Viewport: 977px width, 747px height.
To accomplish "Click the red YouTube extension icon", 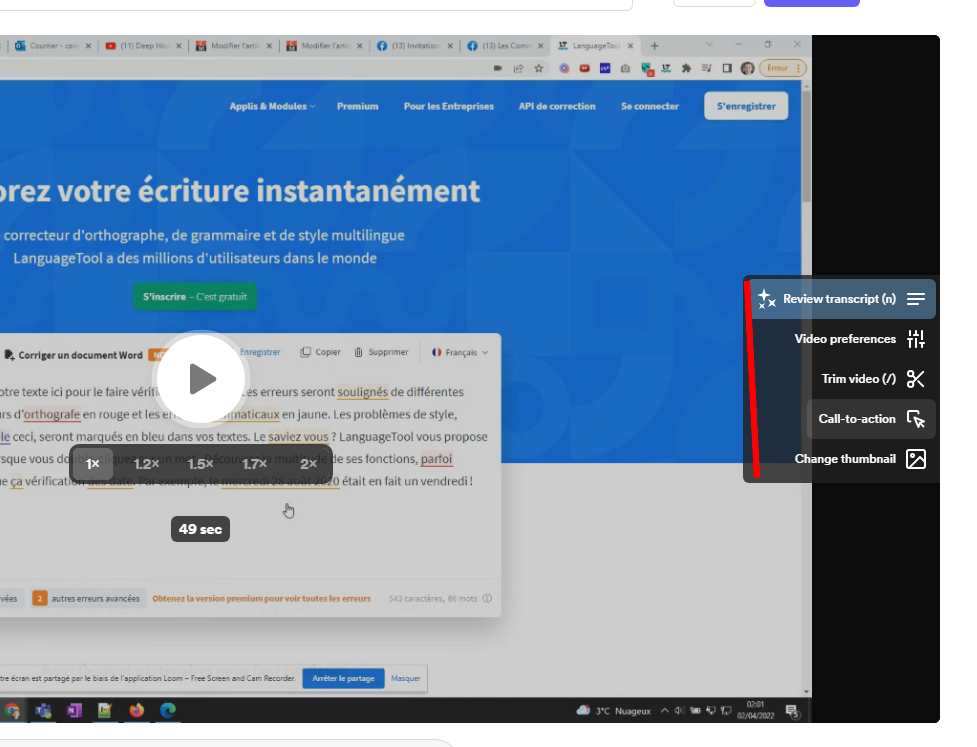I will [x=584, y=68].
